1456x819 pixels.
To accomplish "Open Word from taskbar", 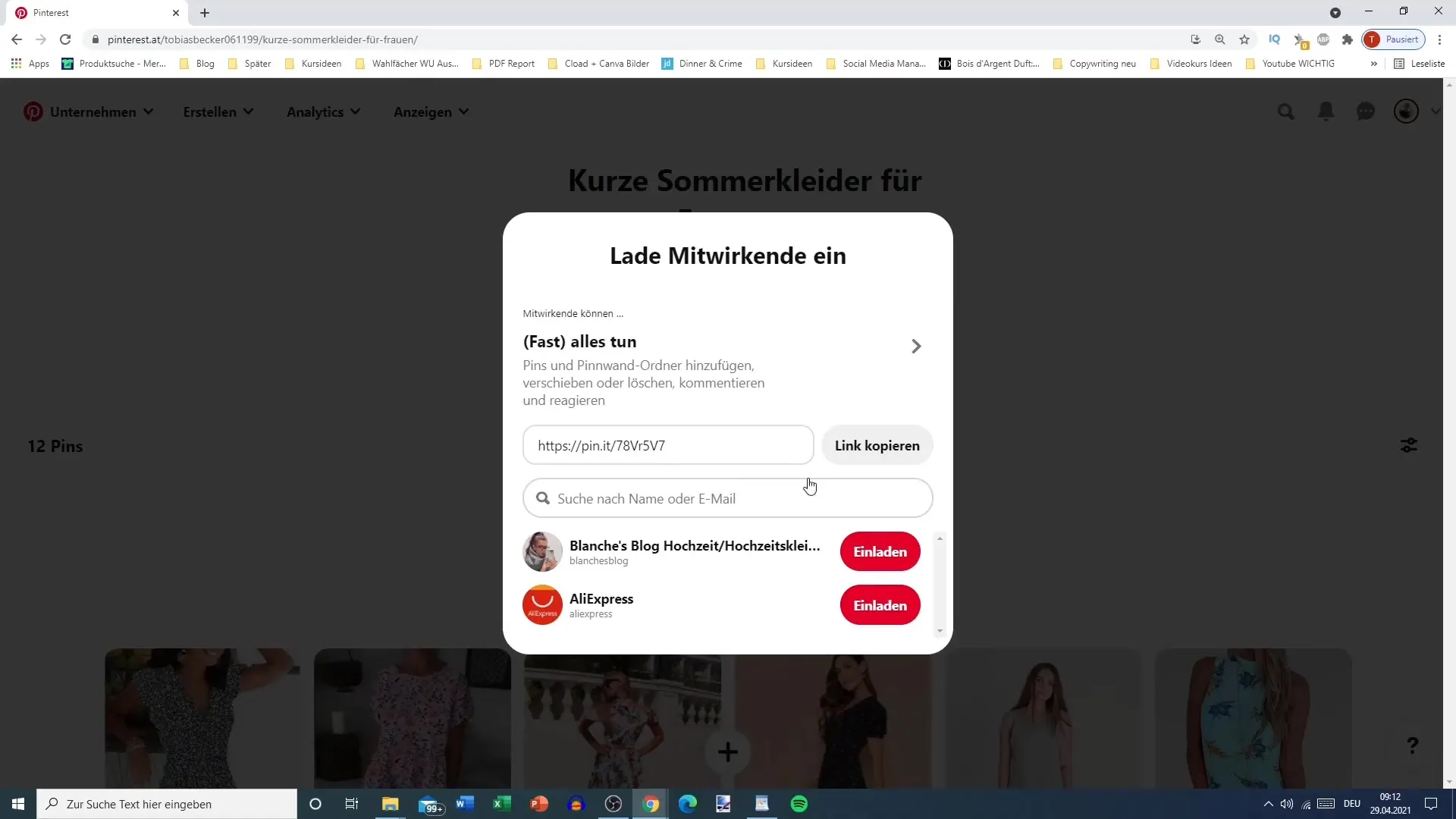I will pyautogui.click(x=465, y=804).
